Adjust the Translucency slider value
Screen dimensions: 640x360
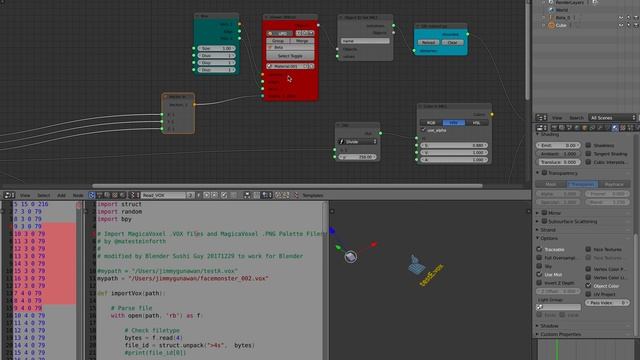click(x=558, y=162)
